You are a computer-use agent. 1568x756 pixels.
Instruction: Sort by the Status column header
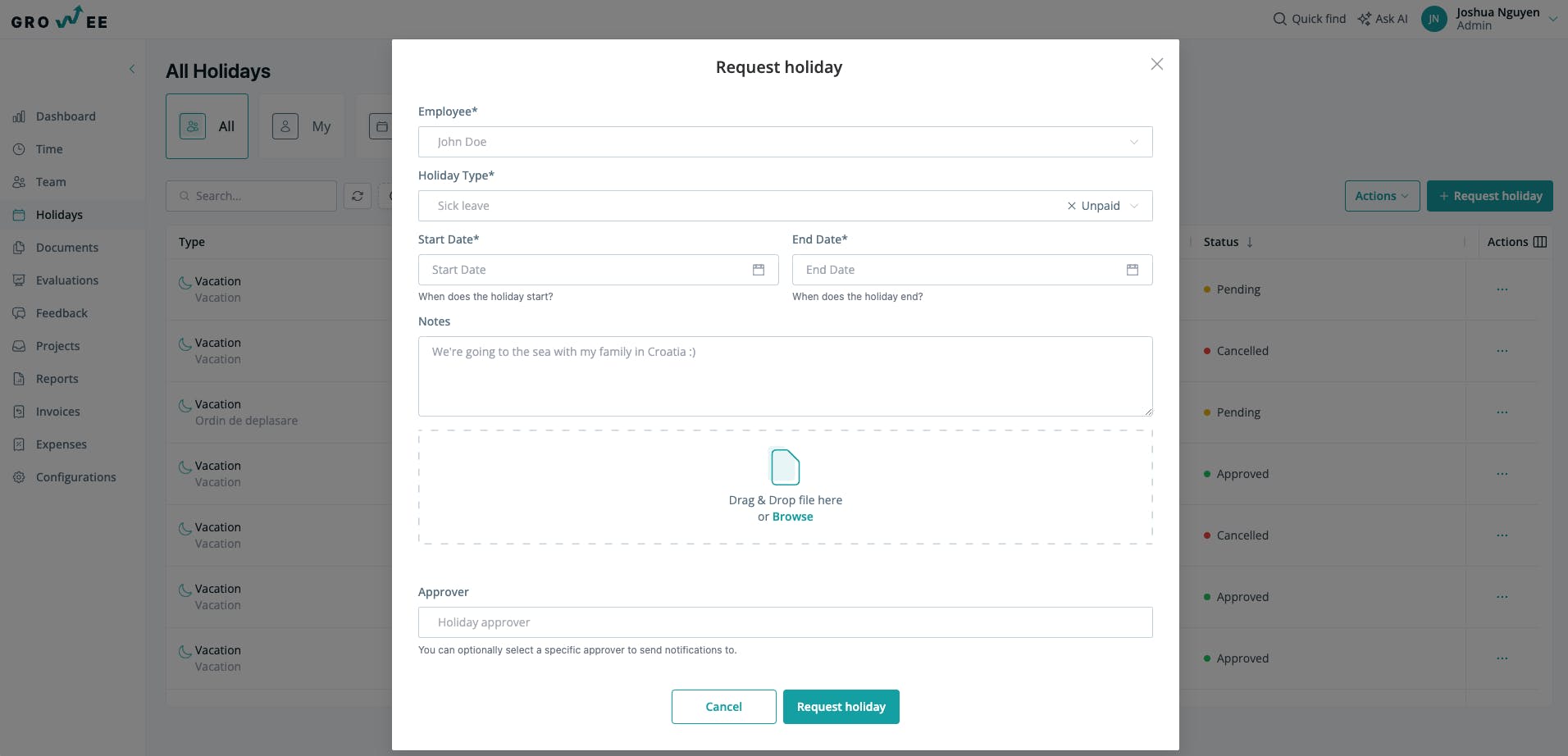point(1228,242)
